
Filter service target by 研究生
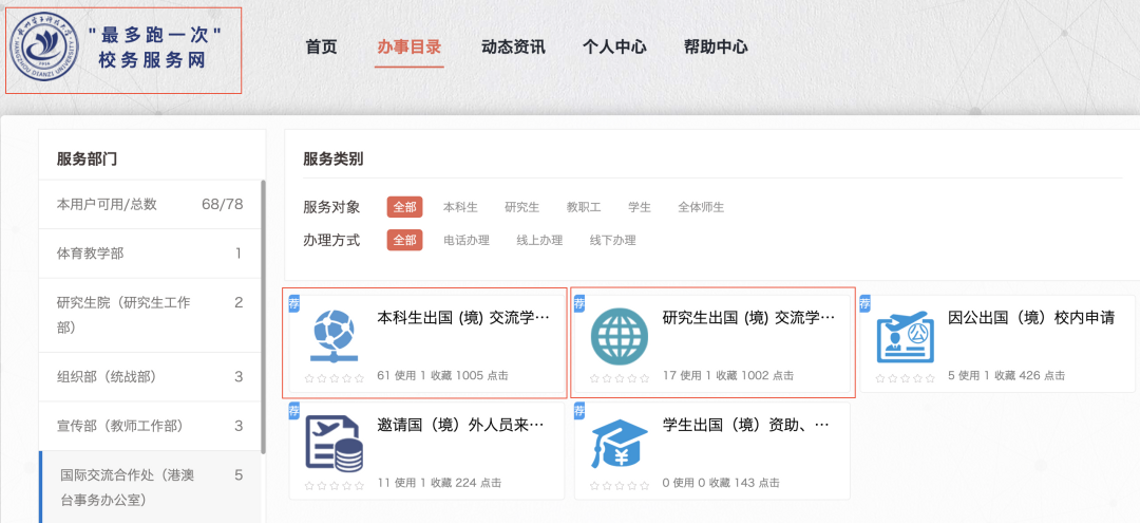click(x=522, y=207)
